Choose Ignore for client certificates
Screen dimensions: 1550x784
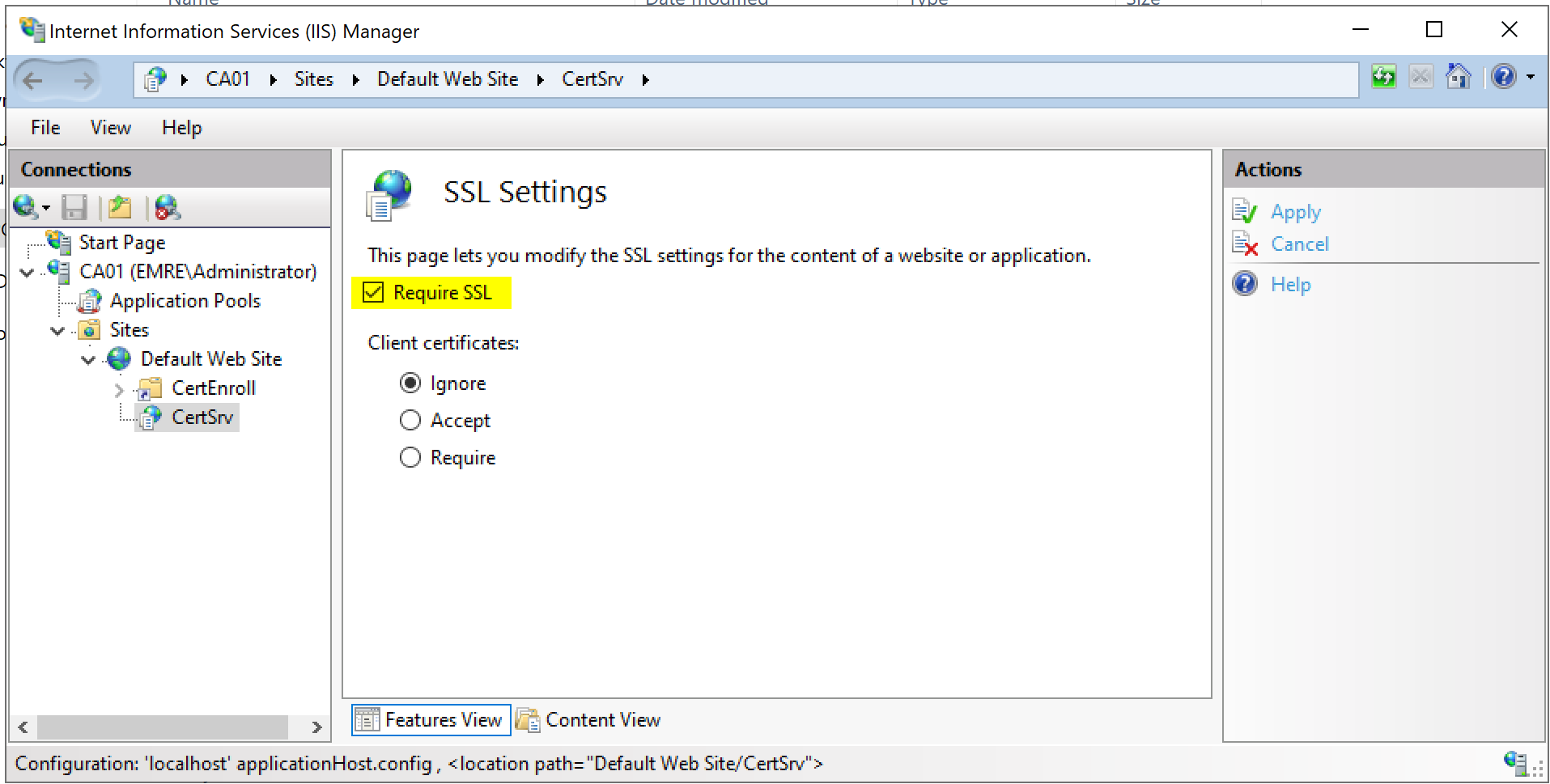pyautogui.click(x=410, y=384)
